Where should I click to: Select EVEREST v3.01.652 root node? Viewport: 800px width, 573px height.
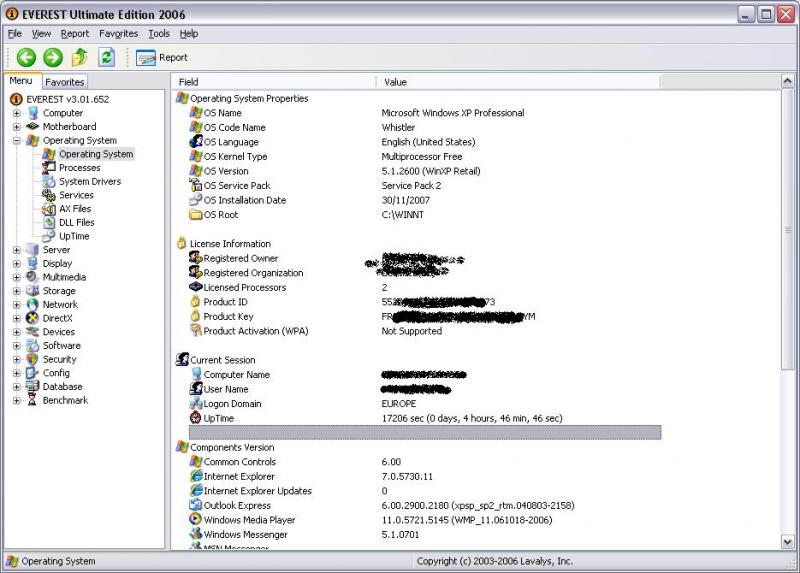coord(67,99)
